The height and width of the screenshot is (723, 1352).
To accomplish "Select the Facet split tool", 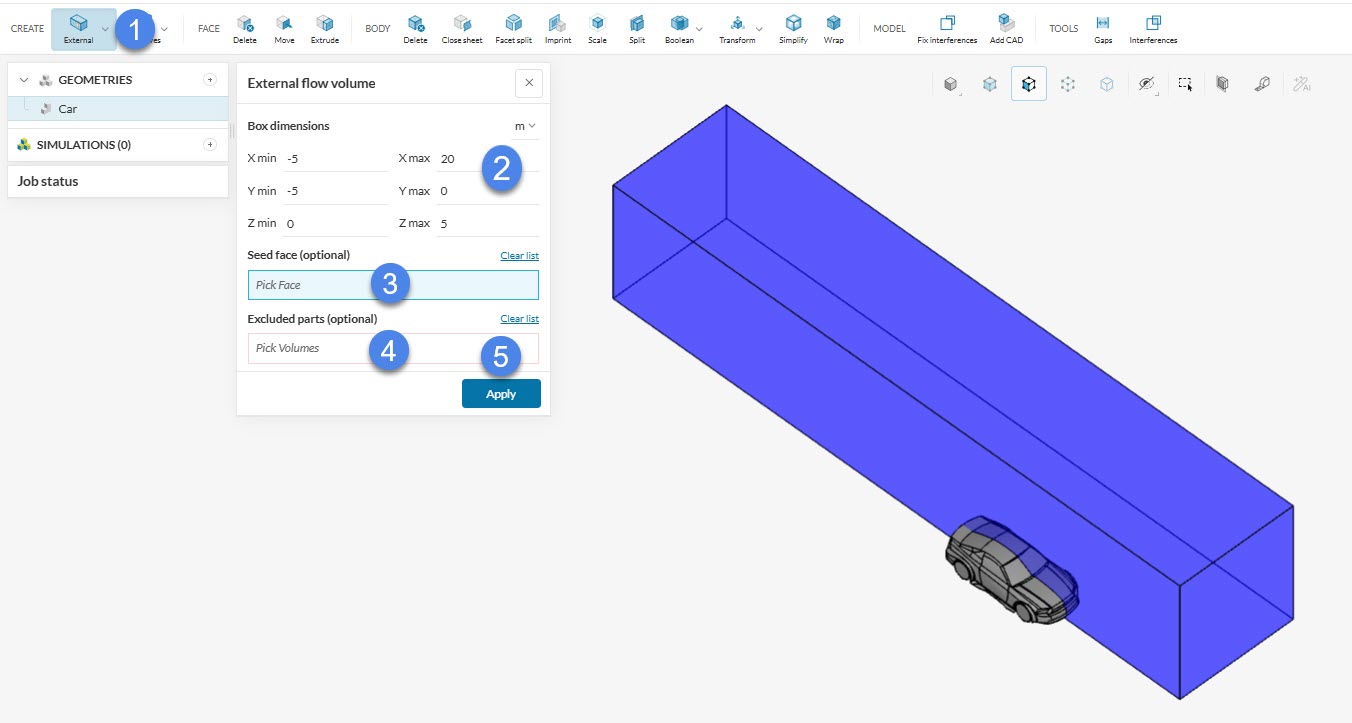I will [x=514, y=29].
